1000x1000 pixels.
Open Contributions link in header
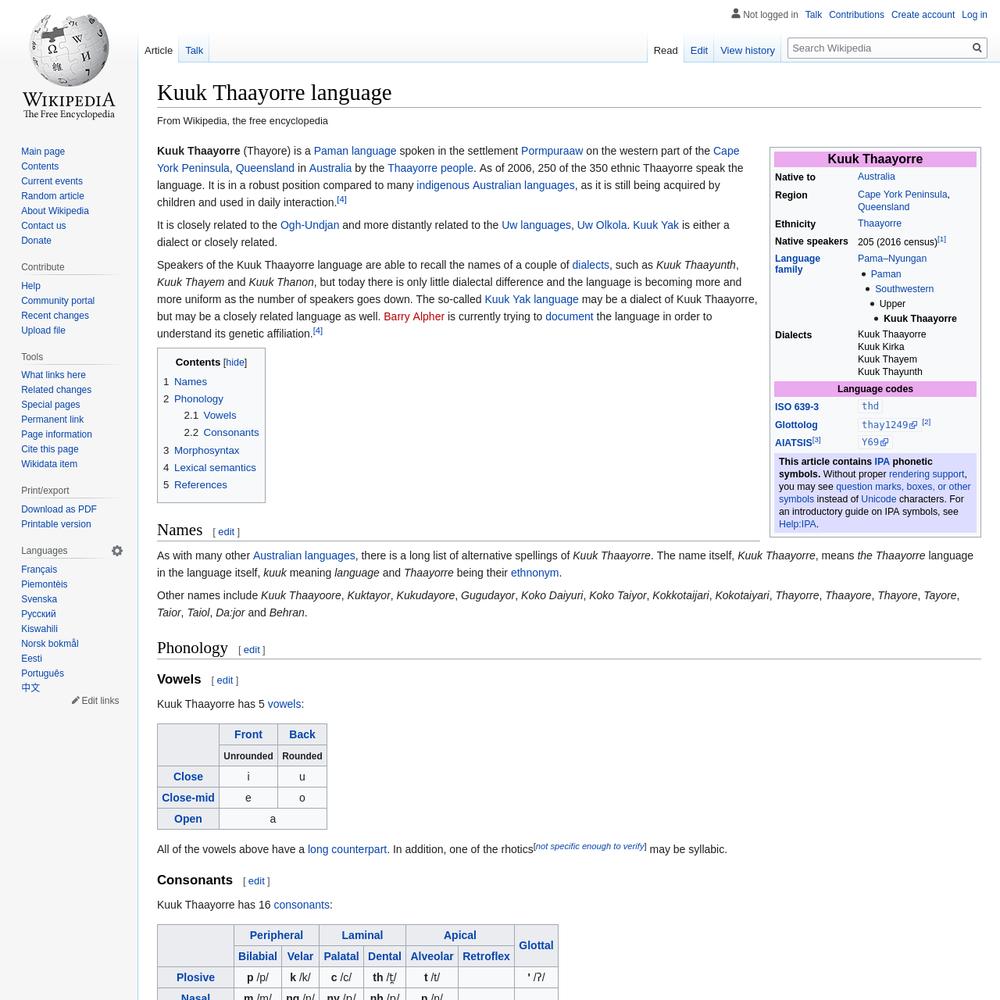pyautogui.click(x=856, y=15)
